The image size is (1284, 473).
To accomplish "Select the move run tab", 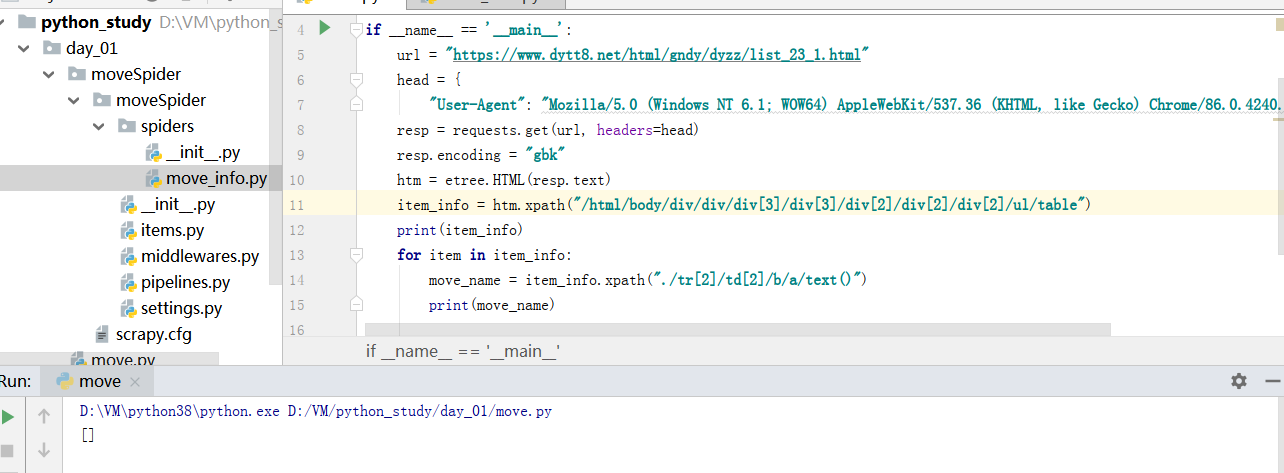I will point(99,381).
